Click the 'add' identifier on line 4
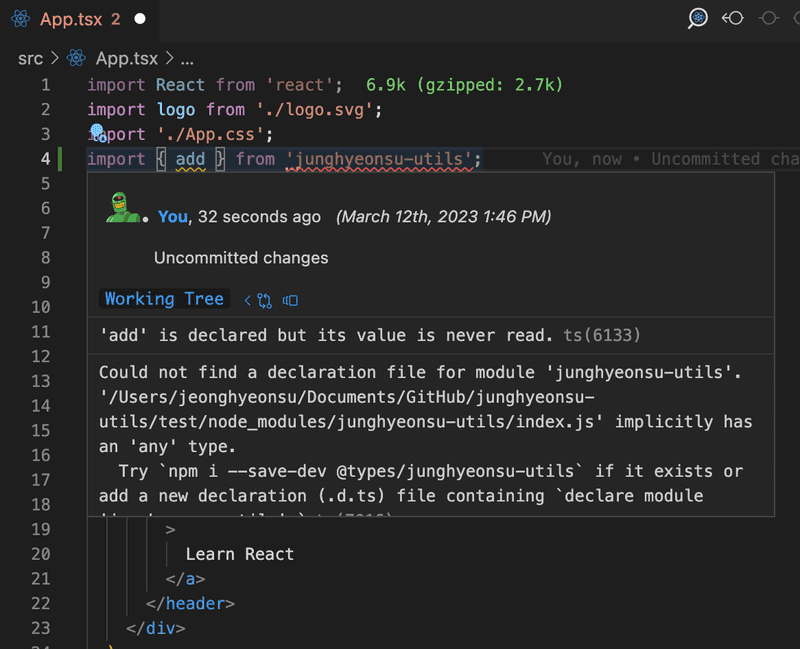Image resolution: width=800 pixels, height=649 pixels. tap(190, 159)
